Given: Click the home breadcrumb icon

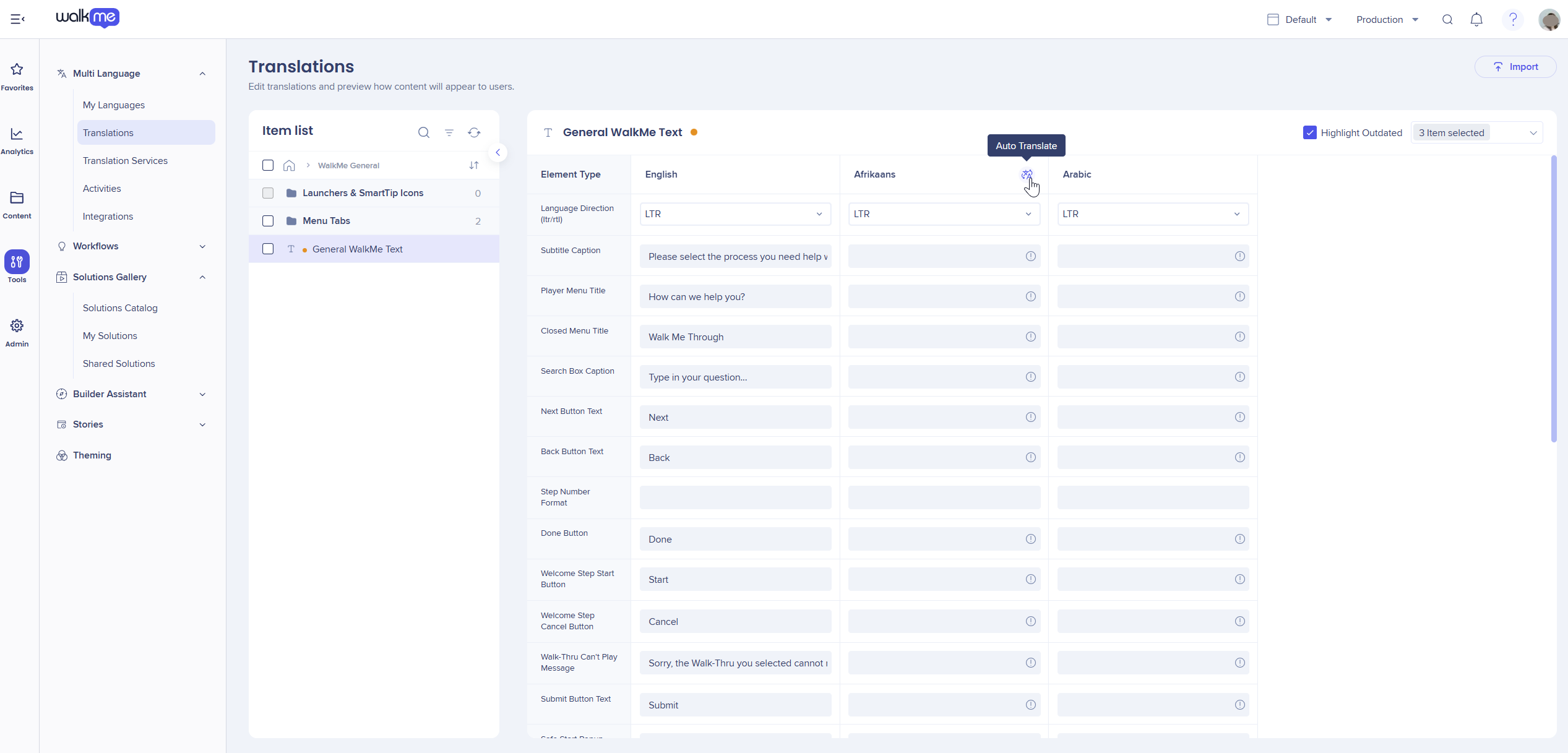Looking at the screenshot, I should tap(289, 165).
